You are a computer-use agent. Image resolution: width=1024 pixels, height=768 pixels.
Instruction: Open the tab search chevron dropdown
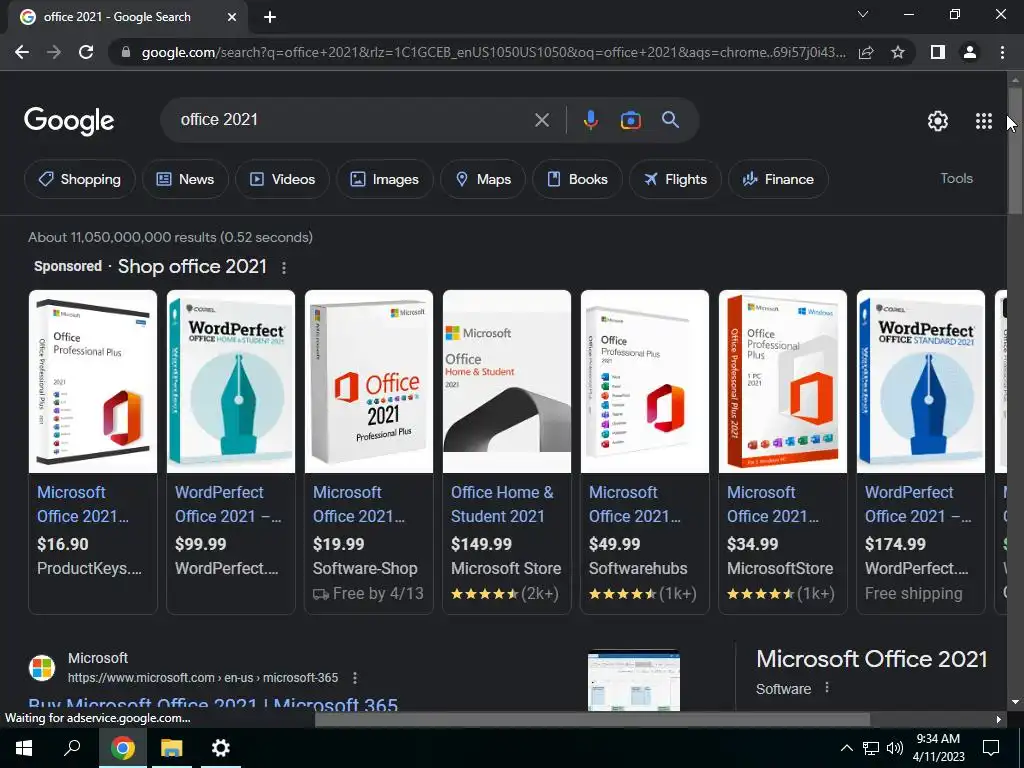(x=863, y=14)
